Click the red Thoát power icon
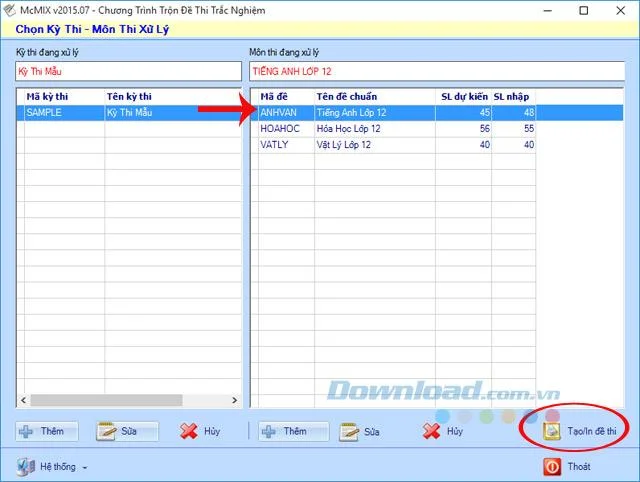The height and width of the screenshot is (482, 640). (552, 466)
